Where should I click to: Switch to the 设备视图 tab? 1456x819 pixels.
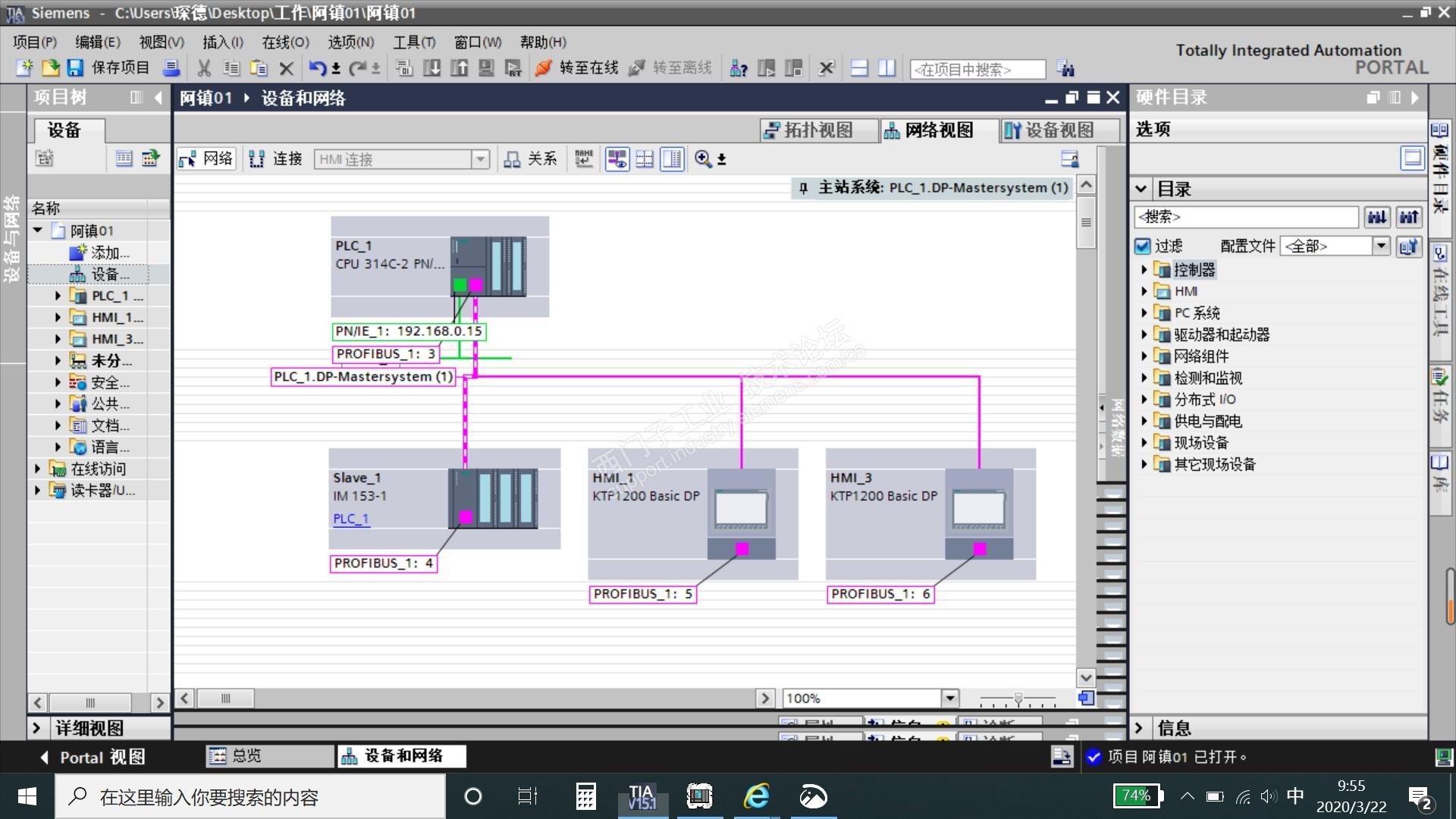click(x=1059, y=130)
